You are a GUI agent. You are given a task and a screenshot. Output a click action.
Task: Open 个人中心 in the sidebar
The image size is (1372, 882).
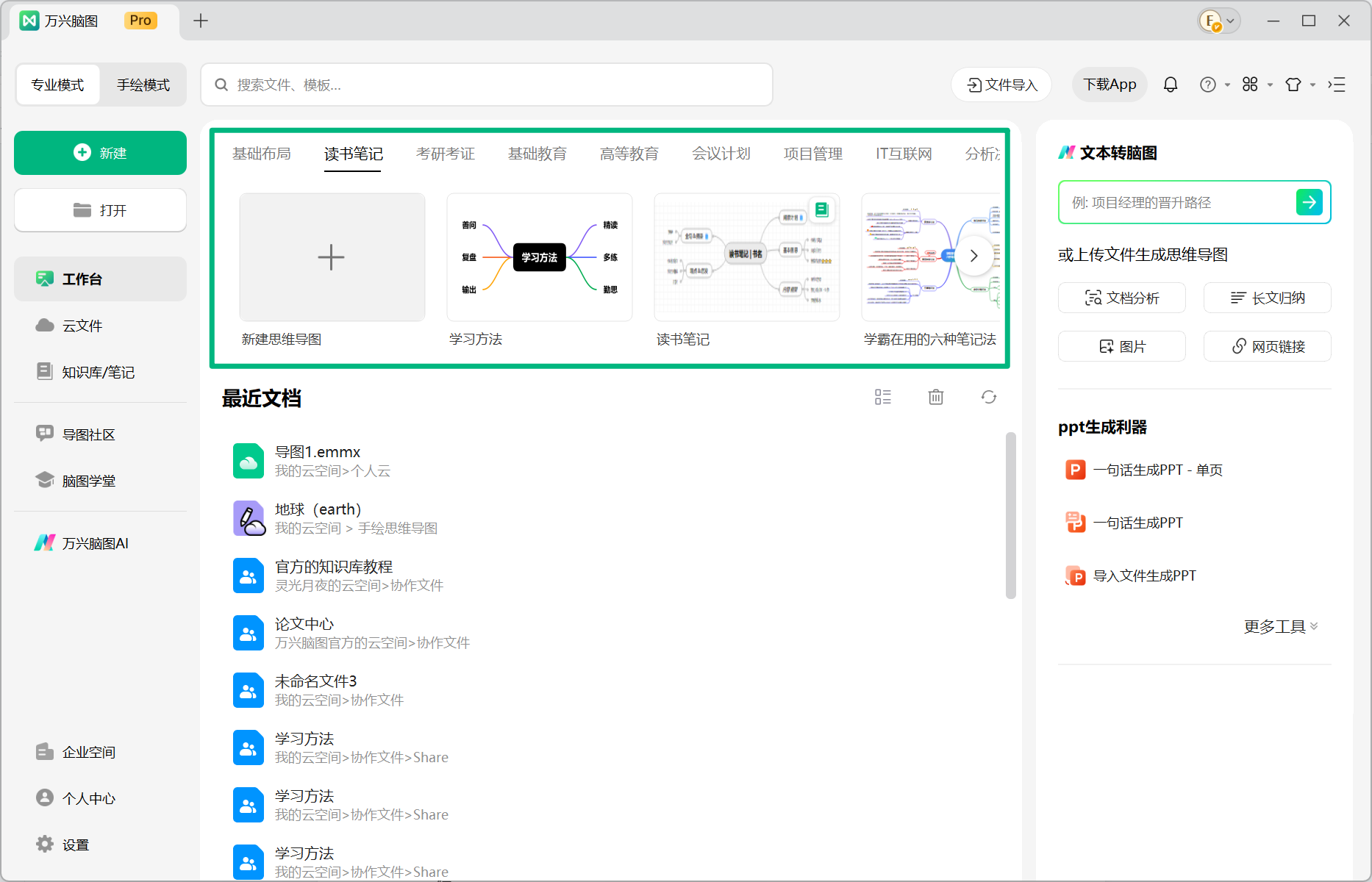(x=100, y=798)
